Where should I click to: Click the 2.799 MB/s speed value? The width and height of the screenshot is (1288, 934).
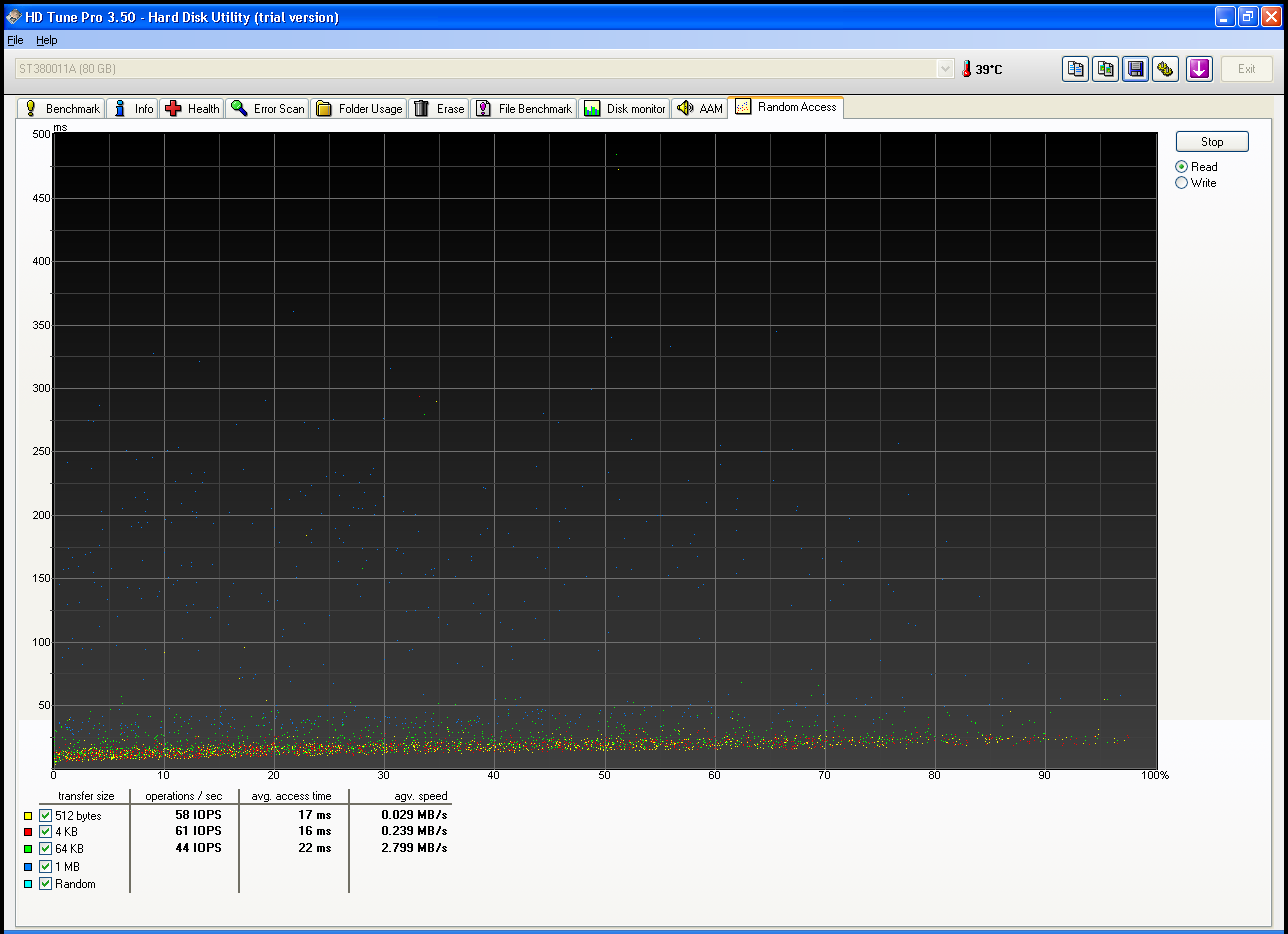pos(415,848)
